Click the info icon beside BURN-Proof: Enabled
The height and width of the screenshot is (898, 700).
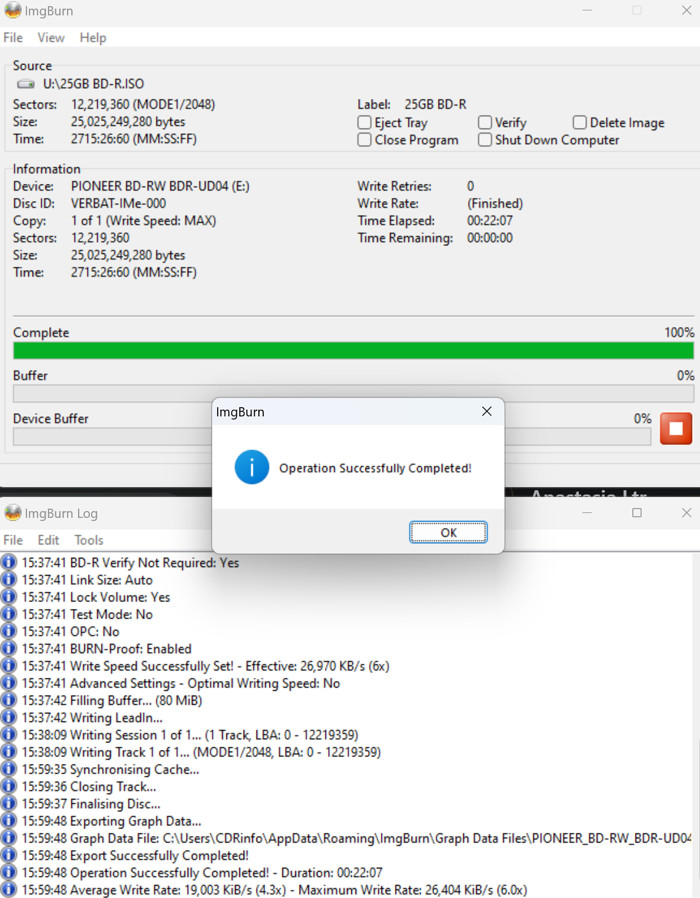click(x=9, y=648)
